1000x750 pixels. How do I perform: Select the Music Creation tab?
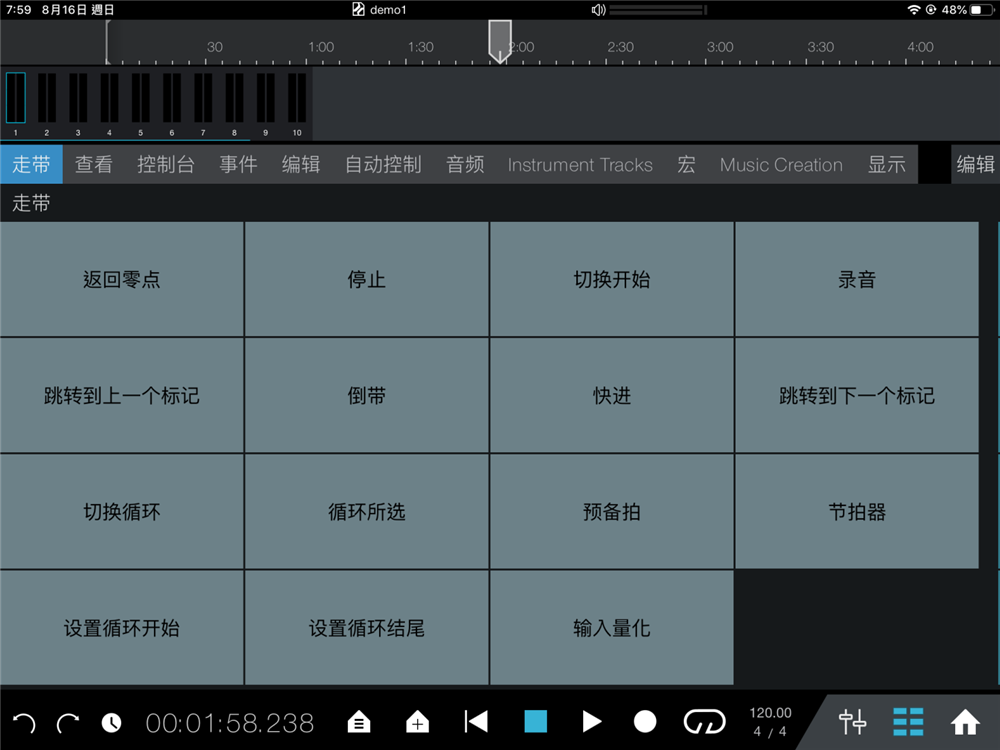pos(781,165)
